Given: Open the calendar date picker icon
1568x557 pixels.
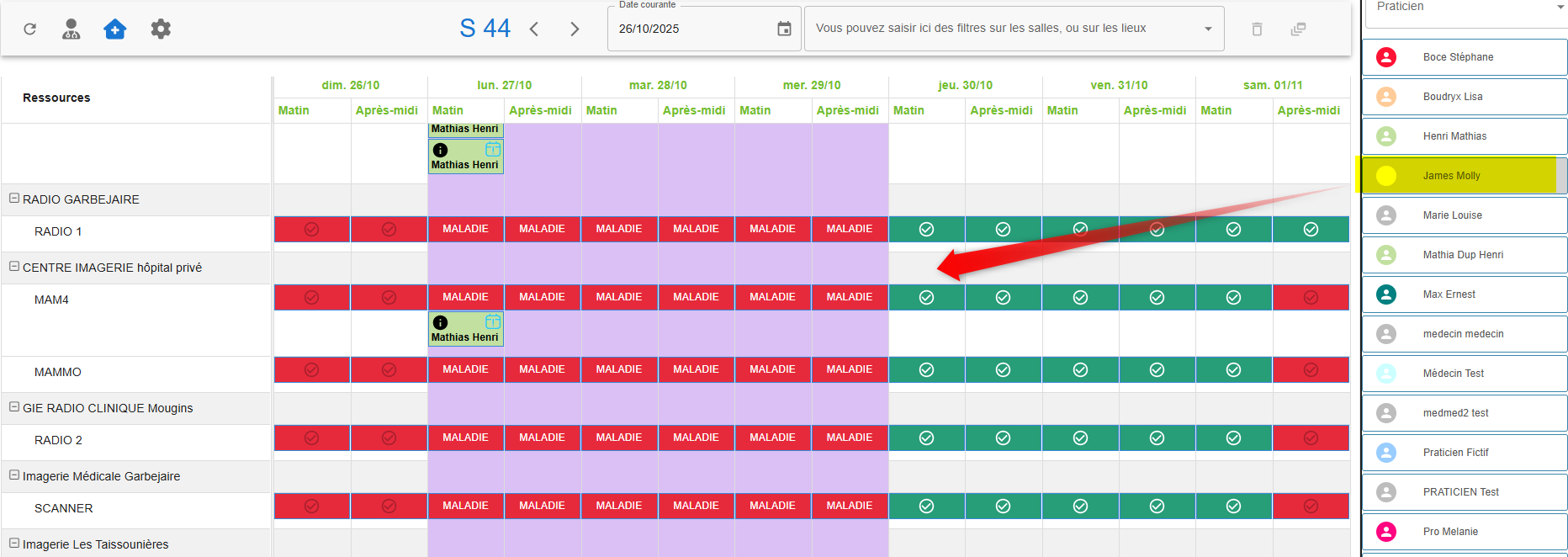Looking at the screenshot, I should coord(784,29).
